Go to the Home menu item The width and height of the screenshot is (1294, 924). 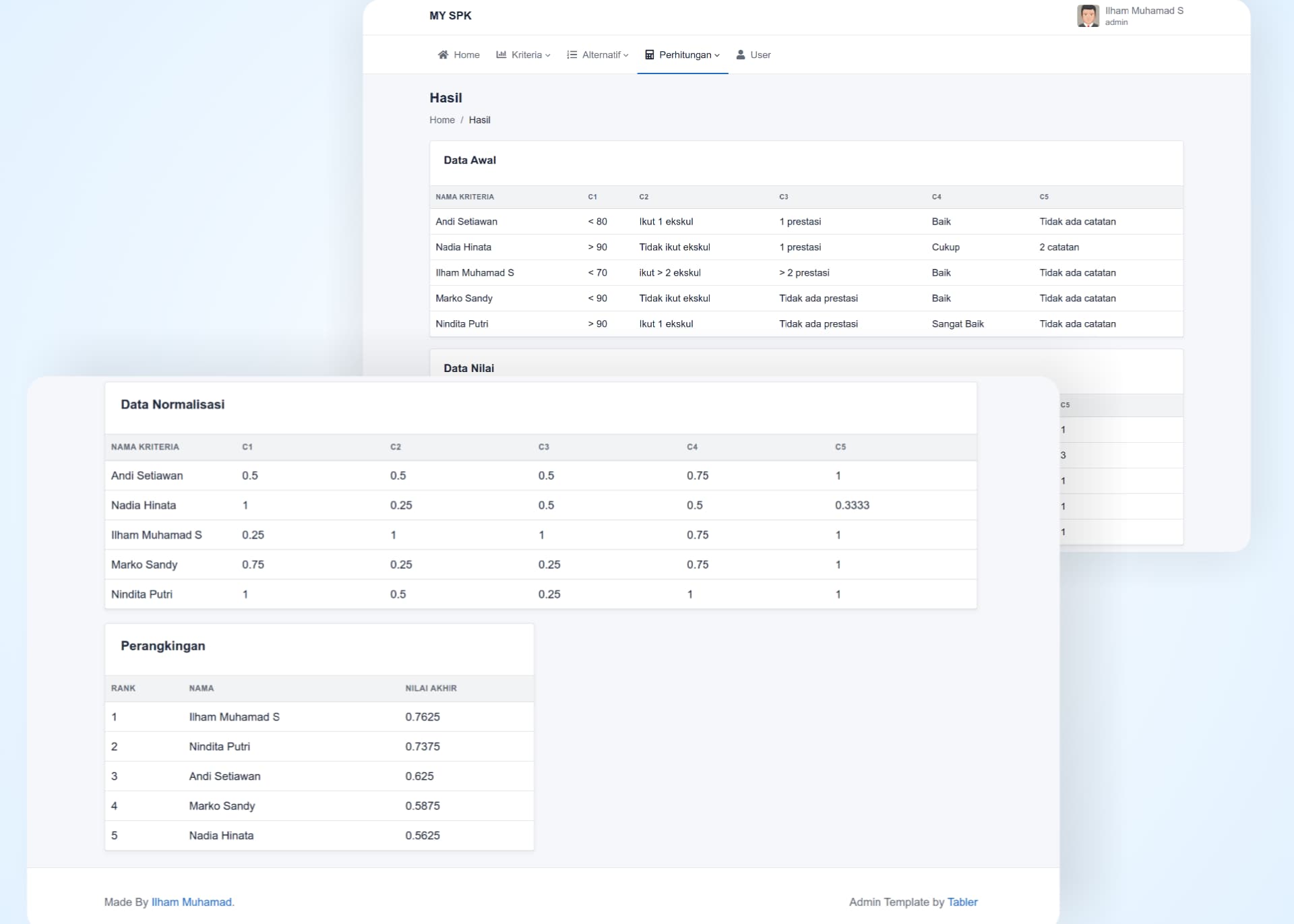(466, 55)
